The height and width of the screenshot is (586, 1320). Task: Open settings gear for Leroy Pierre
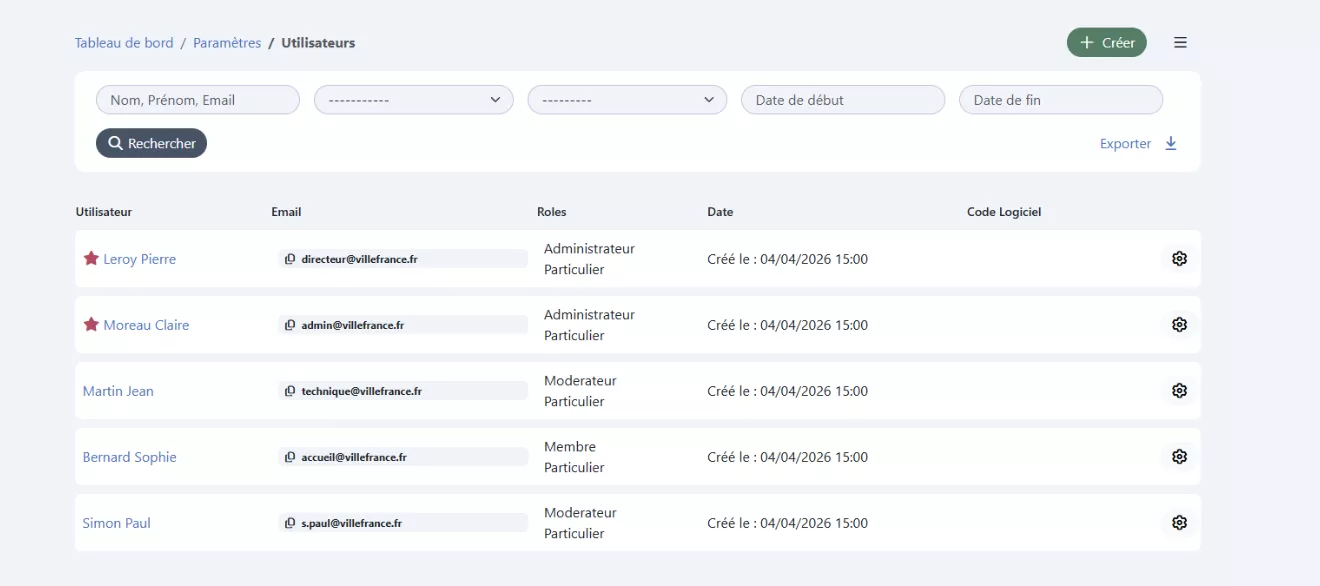(1179, 259)
